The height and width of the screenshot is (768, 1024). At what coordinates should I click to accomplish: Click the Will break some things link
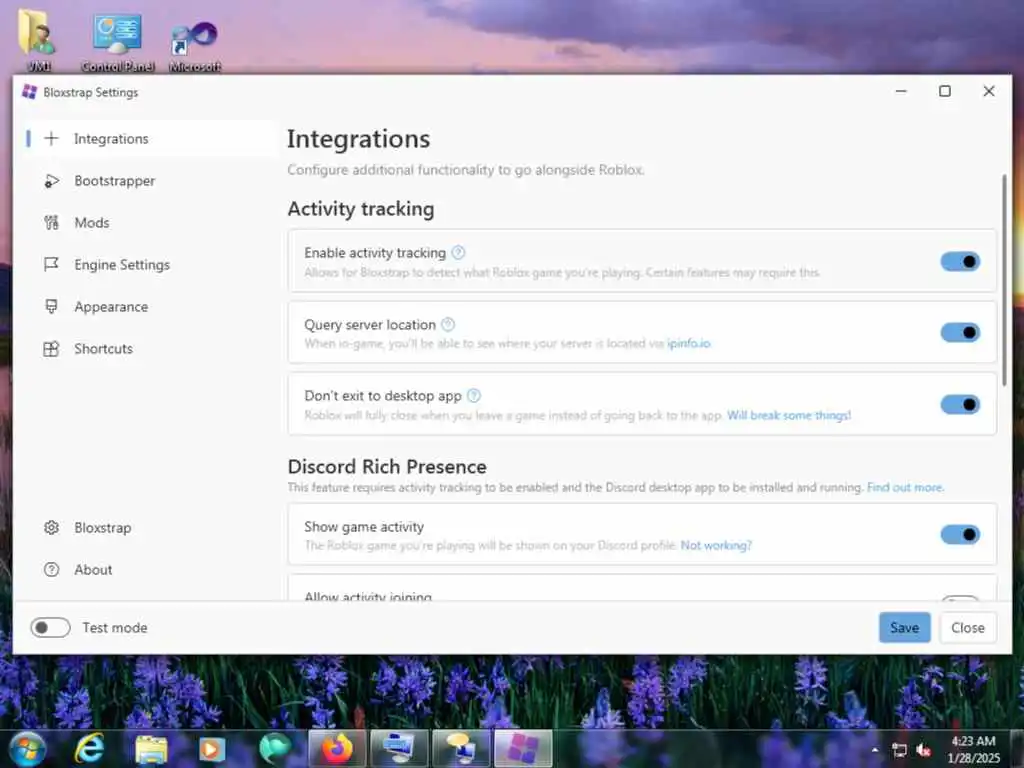click(789, 415)
